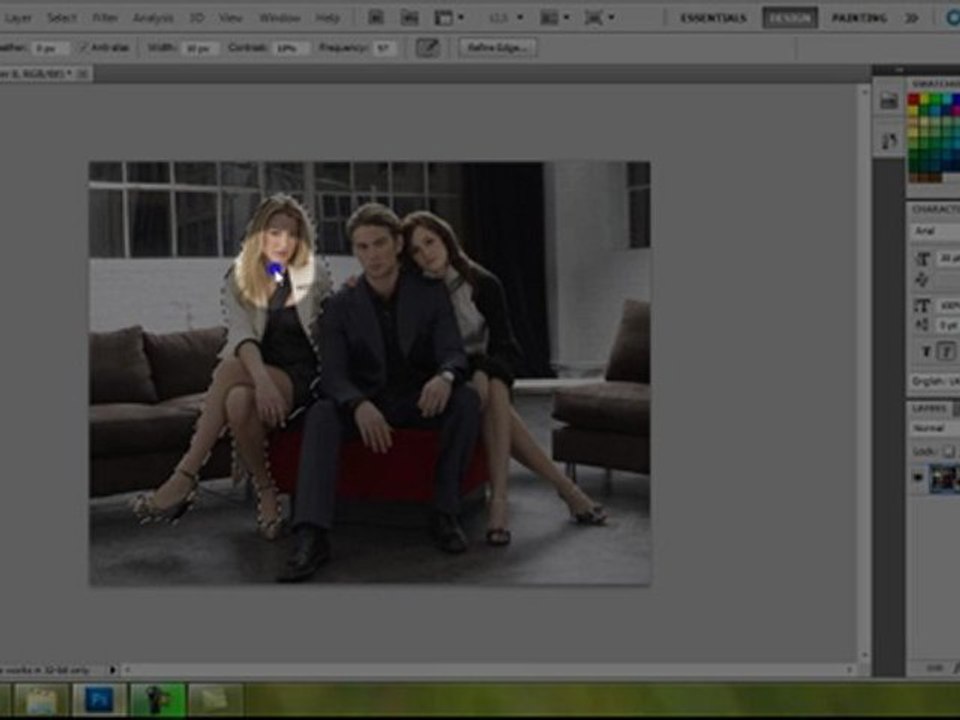Screen dimensions: 960x720
Task: Toggle Faux Italic style
Action: (947, 352)
